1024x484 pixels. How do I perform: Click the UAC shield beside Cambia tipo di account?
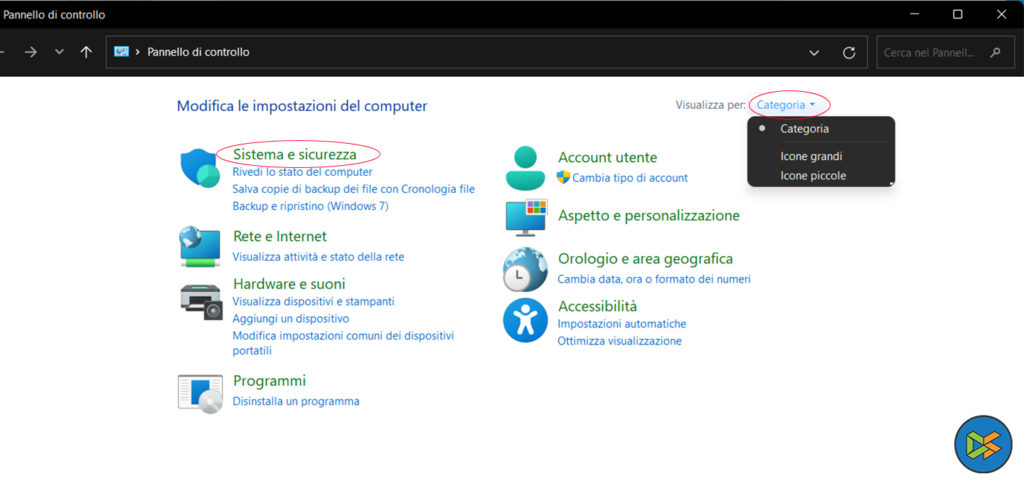point(564,177)
